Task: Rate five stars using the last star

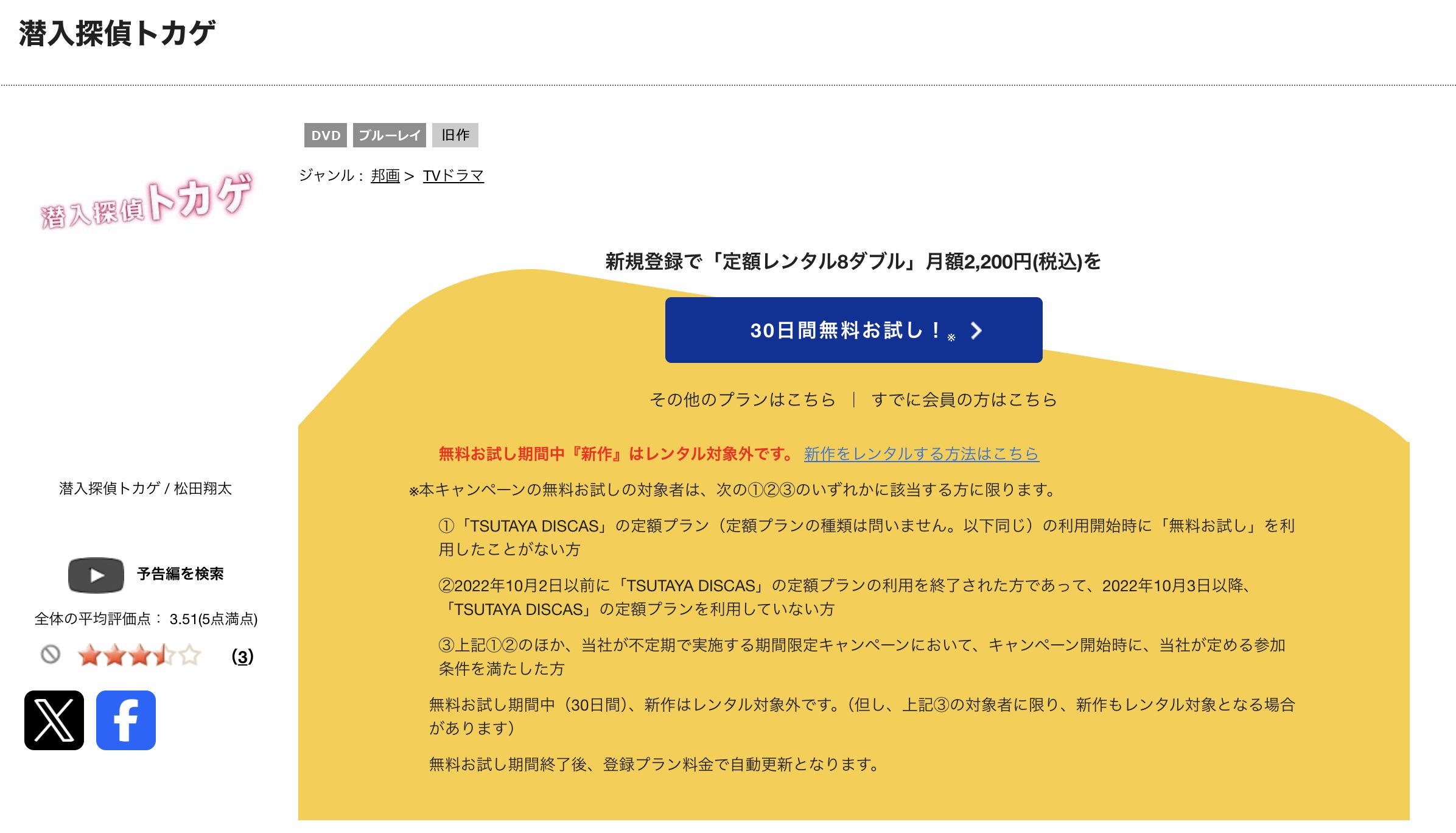Action: point(190,656)
